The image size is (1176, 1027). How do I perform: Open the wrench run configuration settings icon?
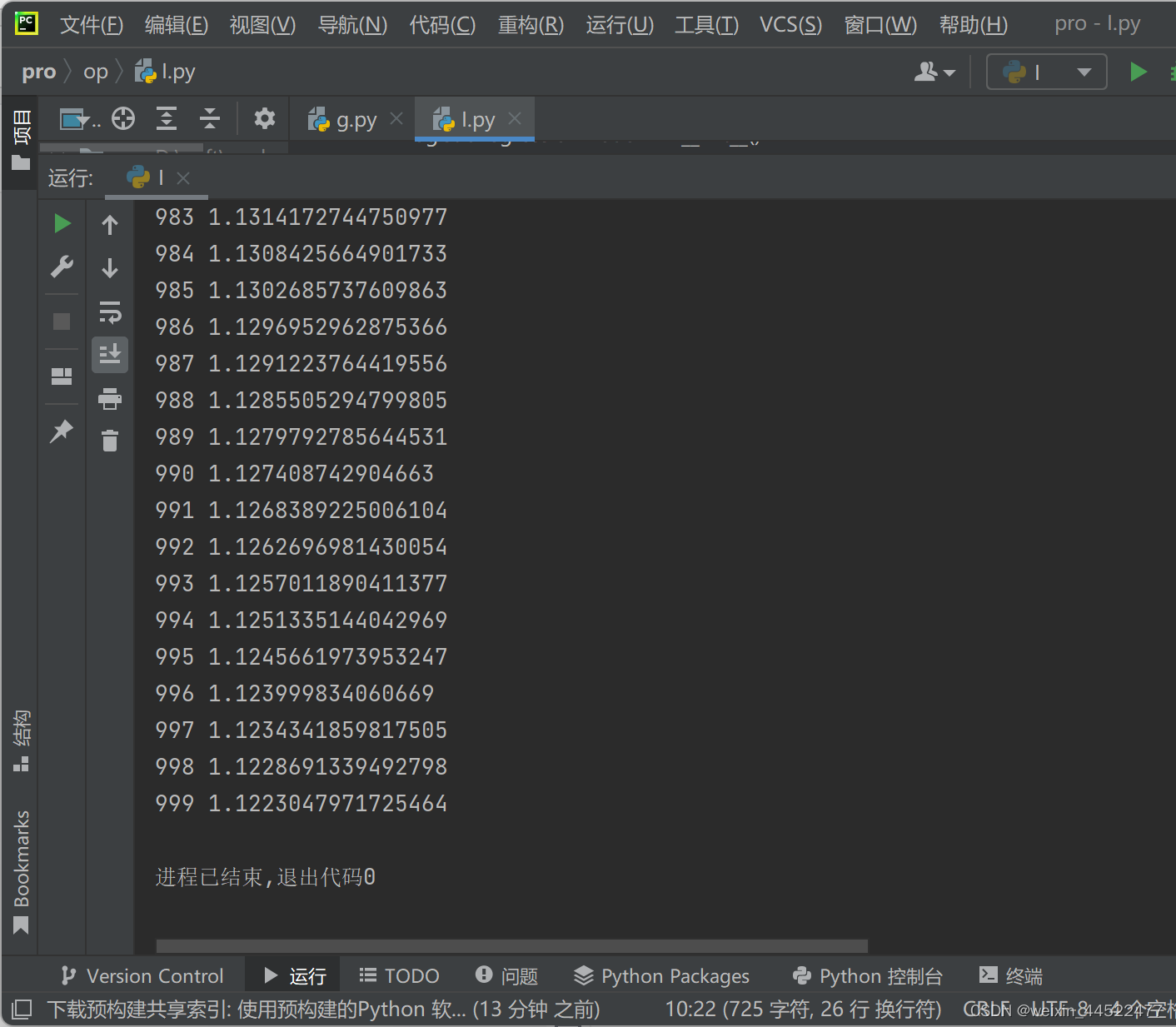coord(62,267)
